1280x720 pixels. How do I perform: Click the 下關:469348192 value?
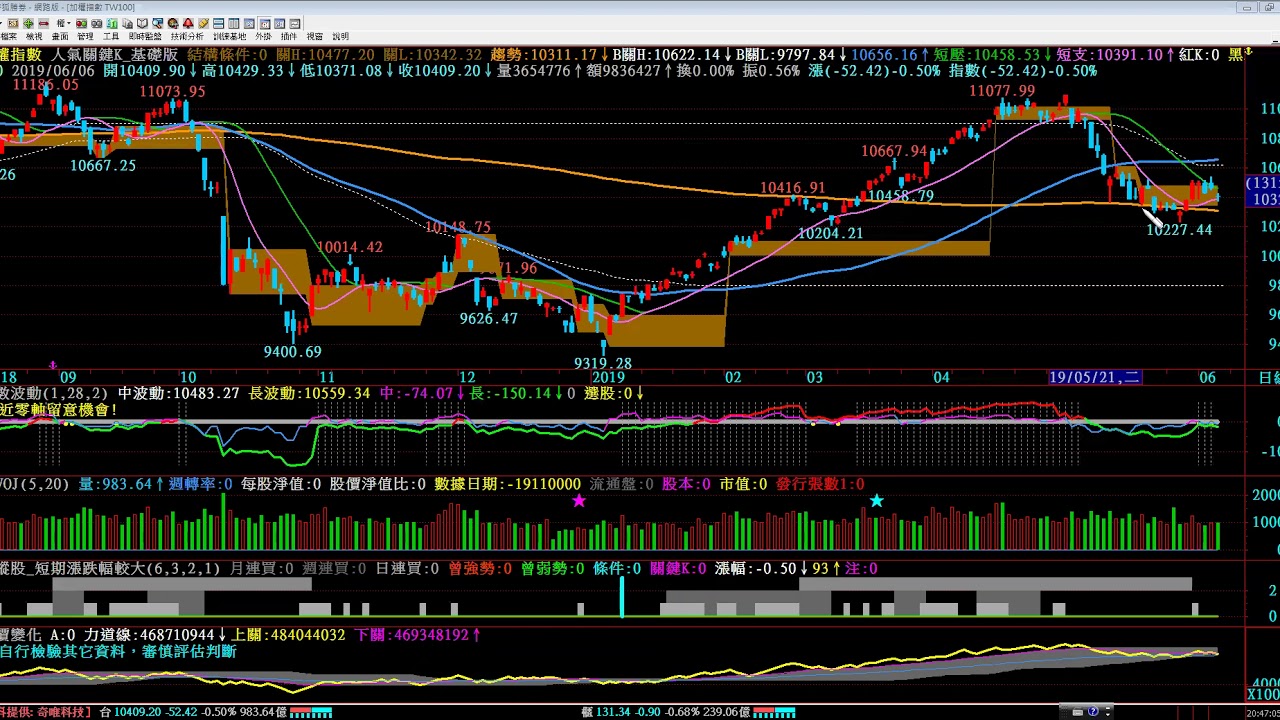pos(412,635)
